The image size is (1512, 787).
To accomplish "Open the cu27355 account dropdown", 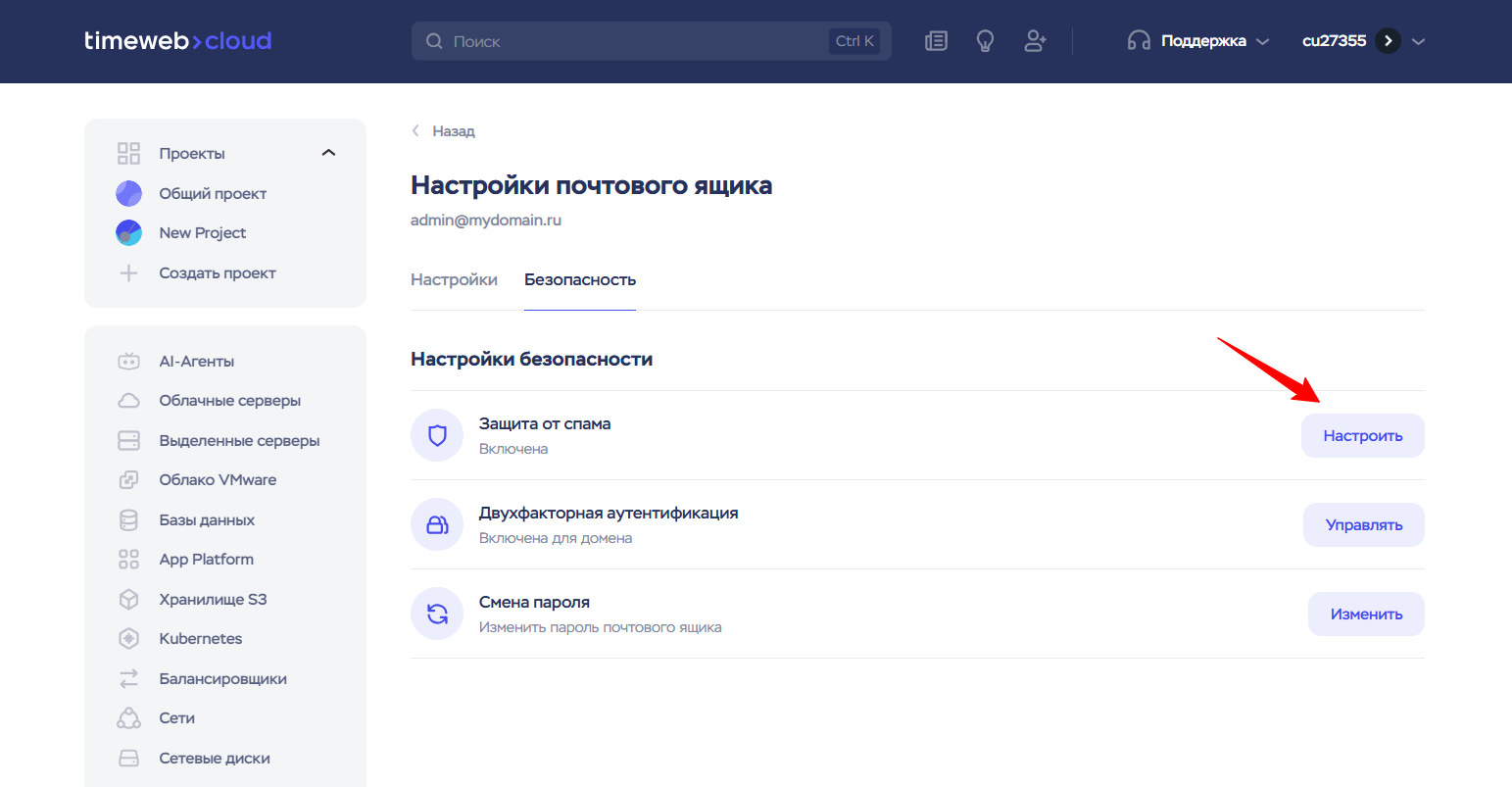I will 1362,41.
